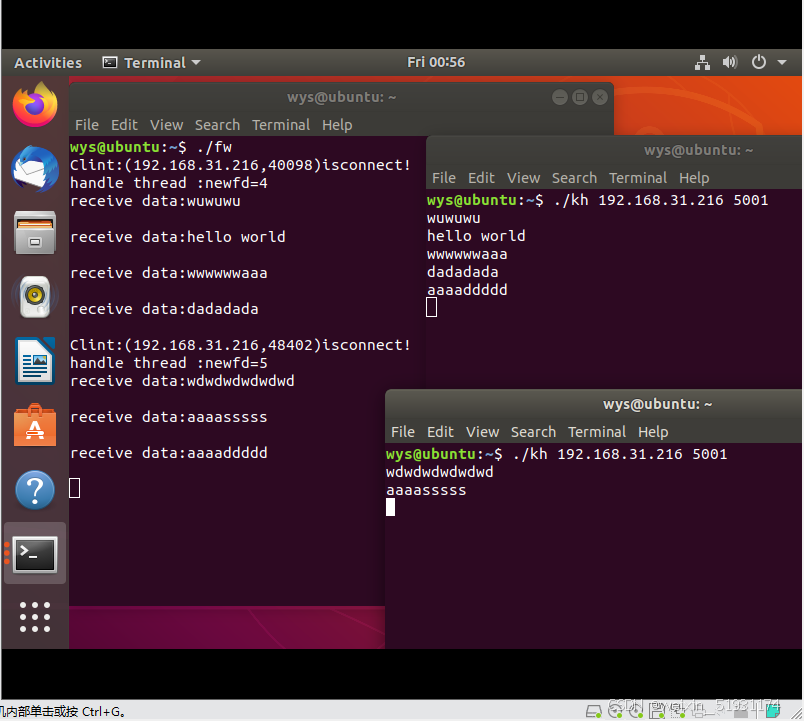Open the network topology indicator

point(702,62)
